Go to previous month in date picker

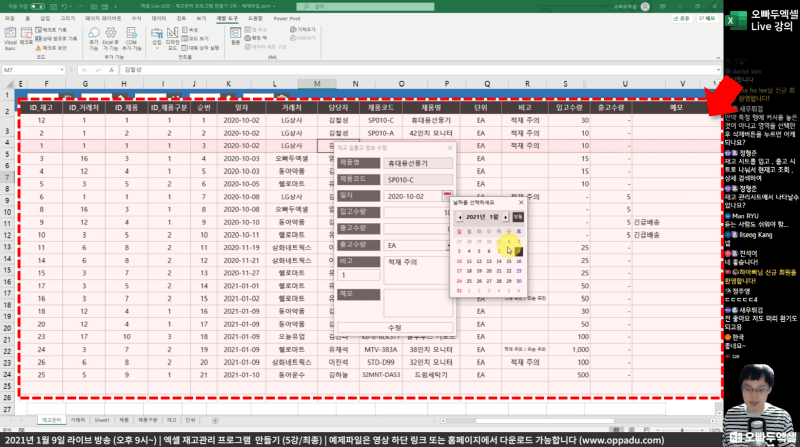(x=460, y=216)
